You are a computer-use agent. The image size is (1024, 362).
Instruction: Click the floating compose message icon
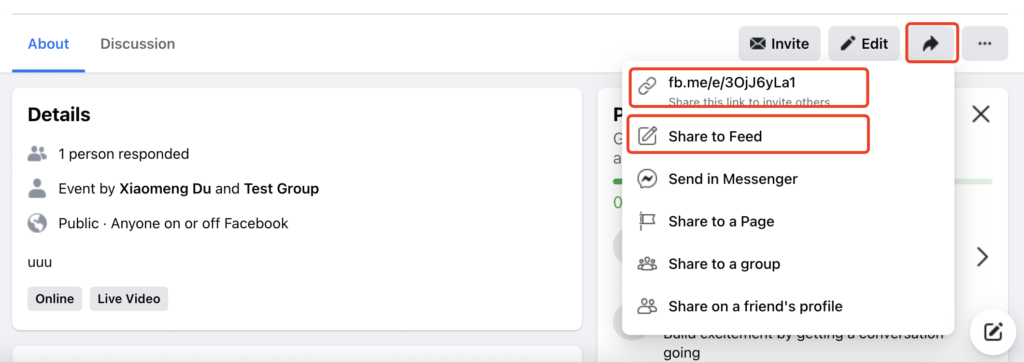pyautogui.click(x=993, y=332)
